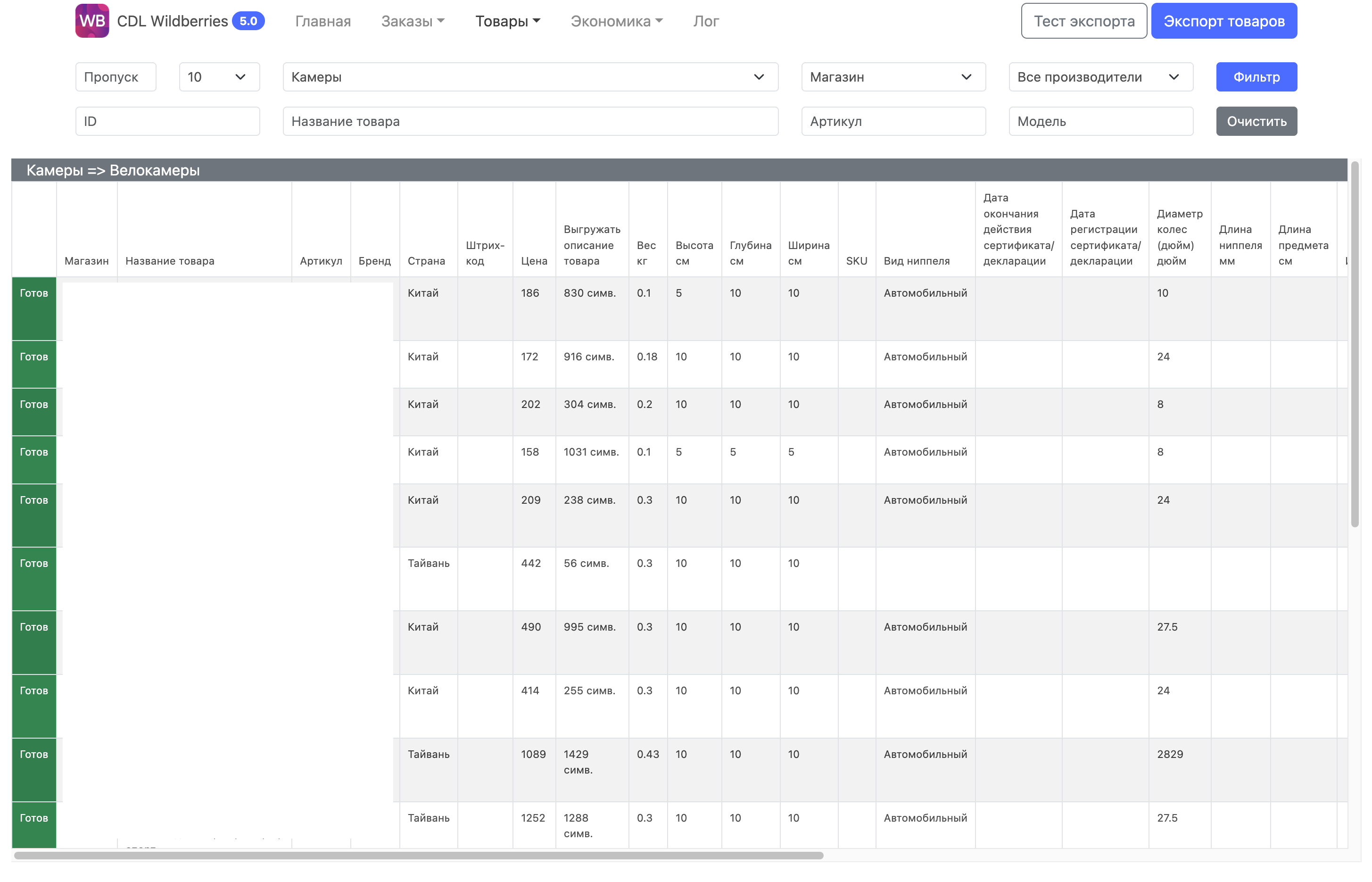This screenshot has width=1372, height=882.
Task: Click the Тест экспорта button
Action: [x=1083, y=21]
